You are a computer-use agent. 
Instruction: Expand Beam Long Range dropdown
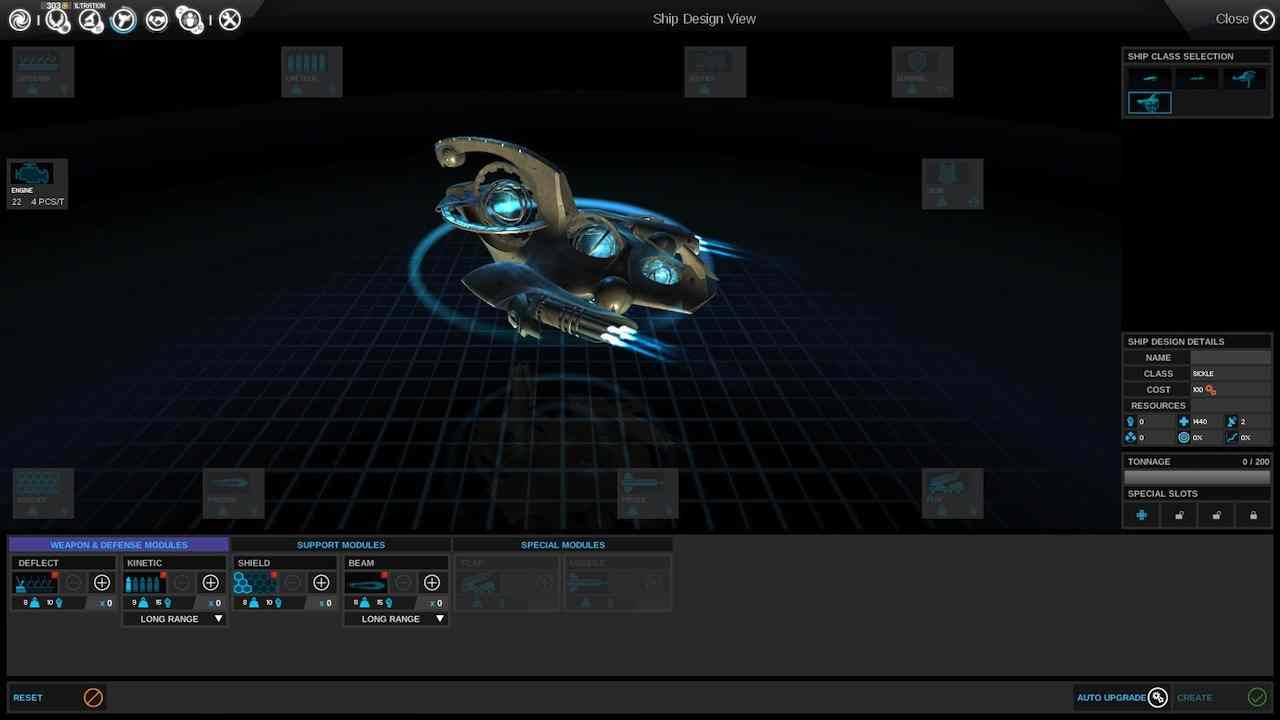396,619
